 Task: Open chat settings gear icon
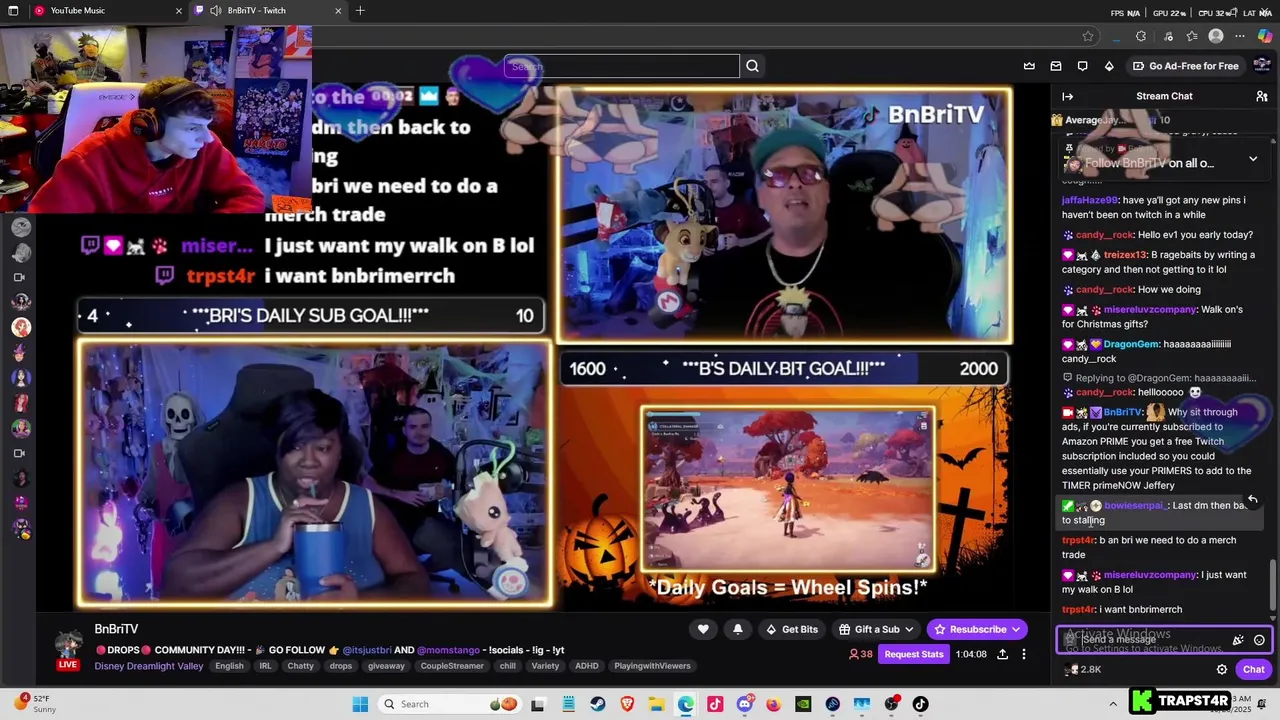(x=1222, y=669)
